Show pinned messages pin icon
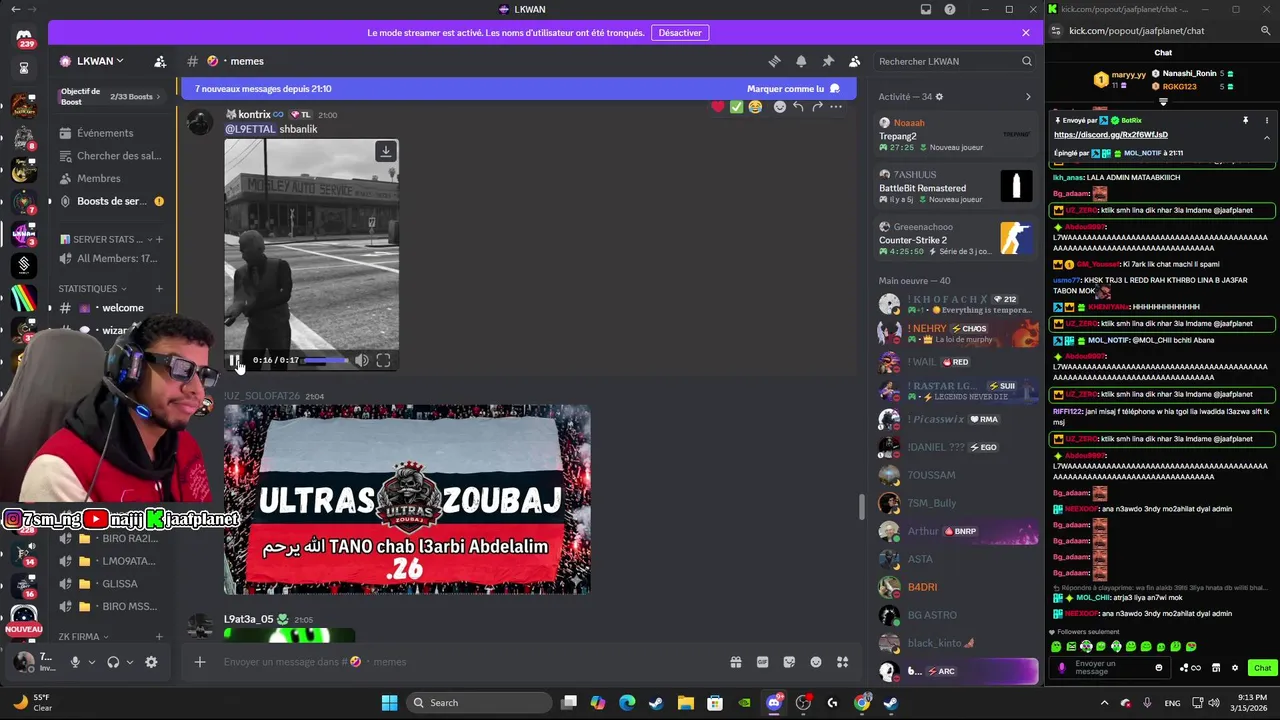Viewport: 1280px width, 720px height. (828, 61)
